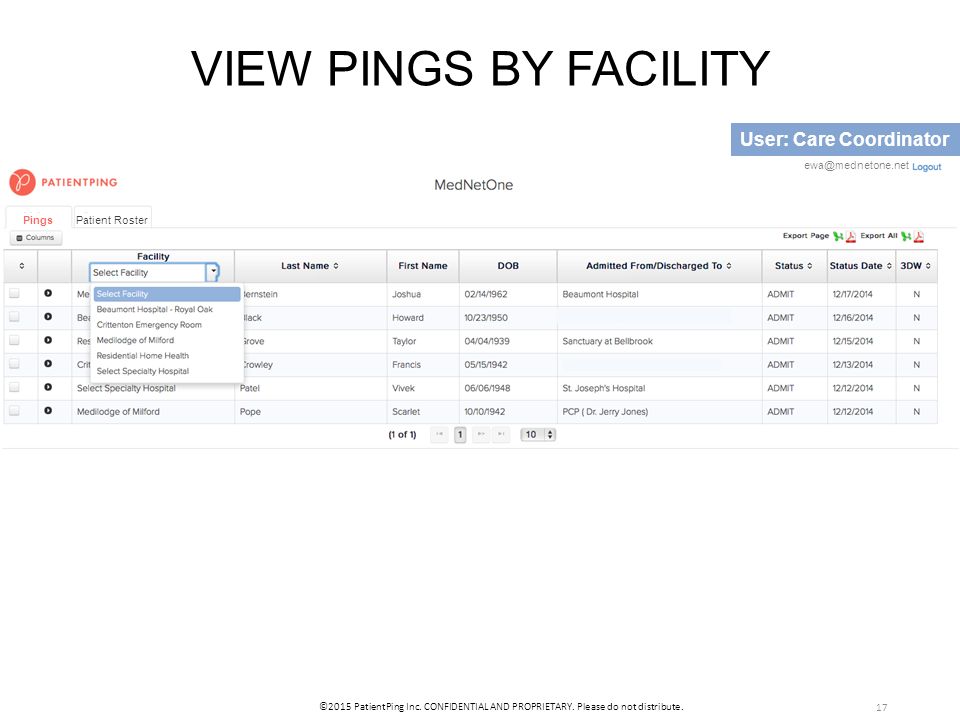Click the First Name column header
The width and height of the screenshot is (960, 720).
pos(422,266)
